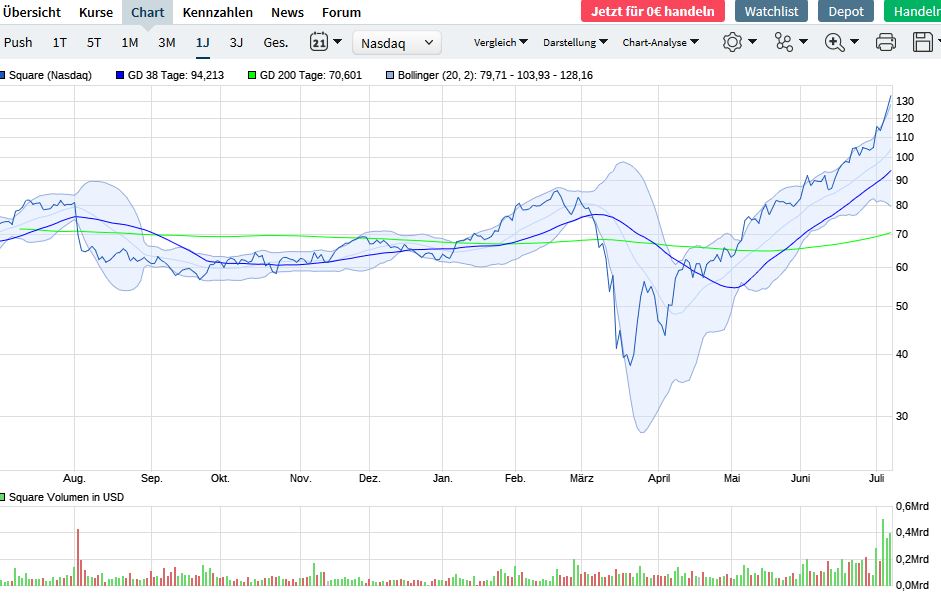Click the zoom magnifier icon
This screenshot has width=941, height=596.
[x=835, y=42]
